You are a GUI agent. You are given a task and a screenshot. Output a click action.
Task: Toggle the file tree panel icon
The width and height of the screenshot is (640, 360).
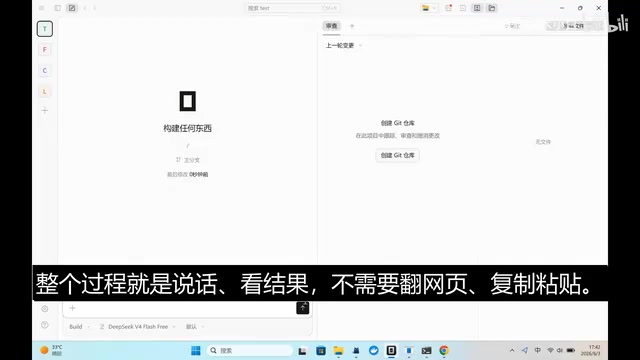click(x=492, y=8)
